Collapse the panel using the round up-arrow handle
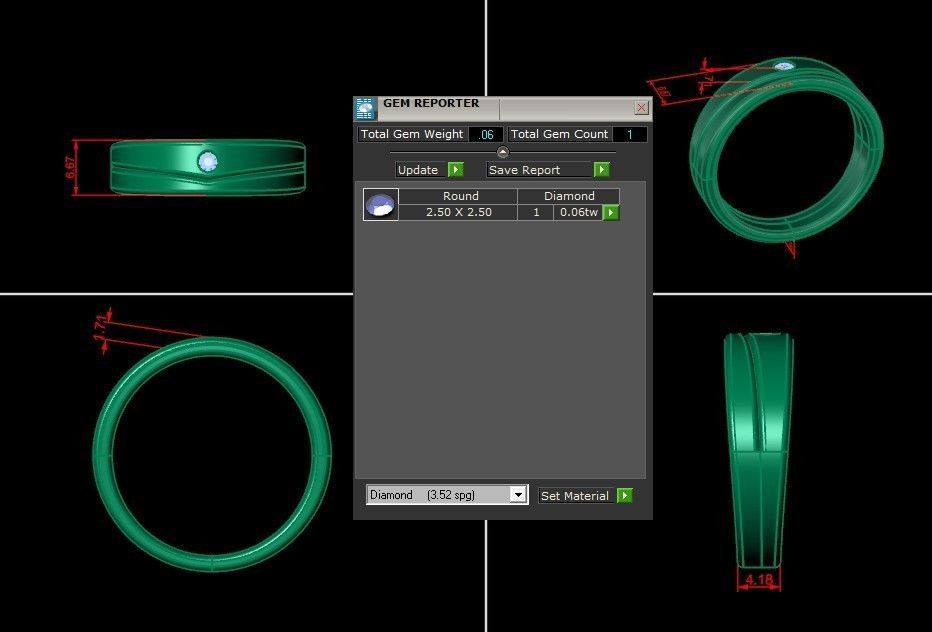 coord(502,152)
